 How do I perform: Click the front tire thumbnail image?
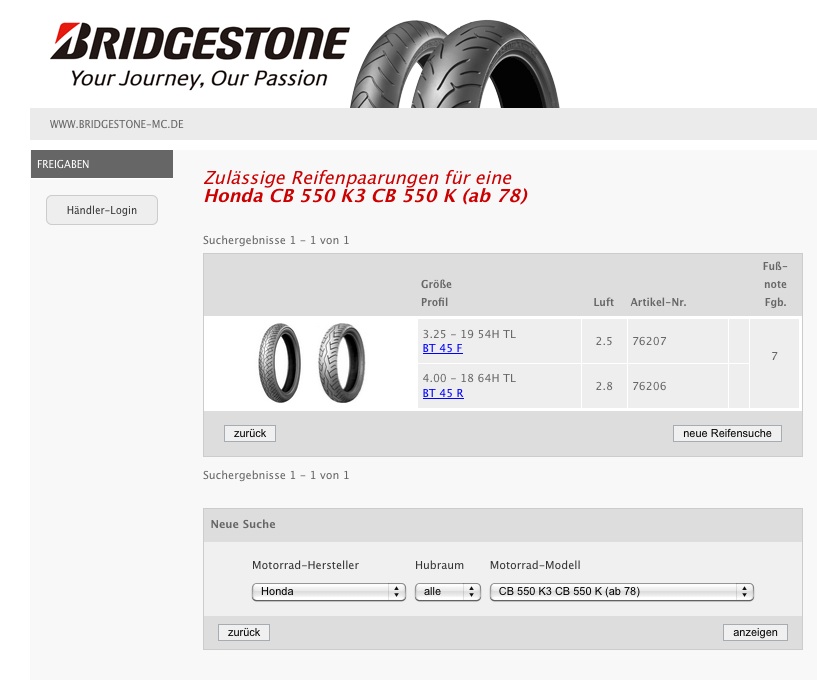tap(280, 363)
